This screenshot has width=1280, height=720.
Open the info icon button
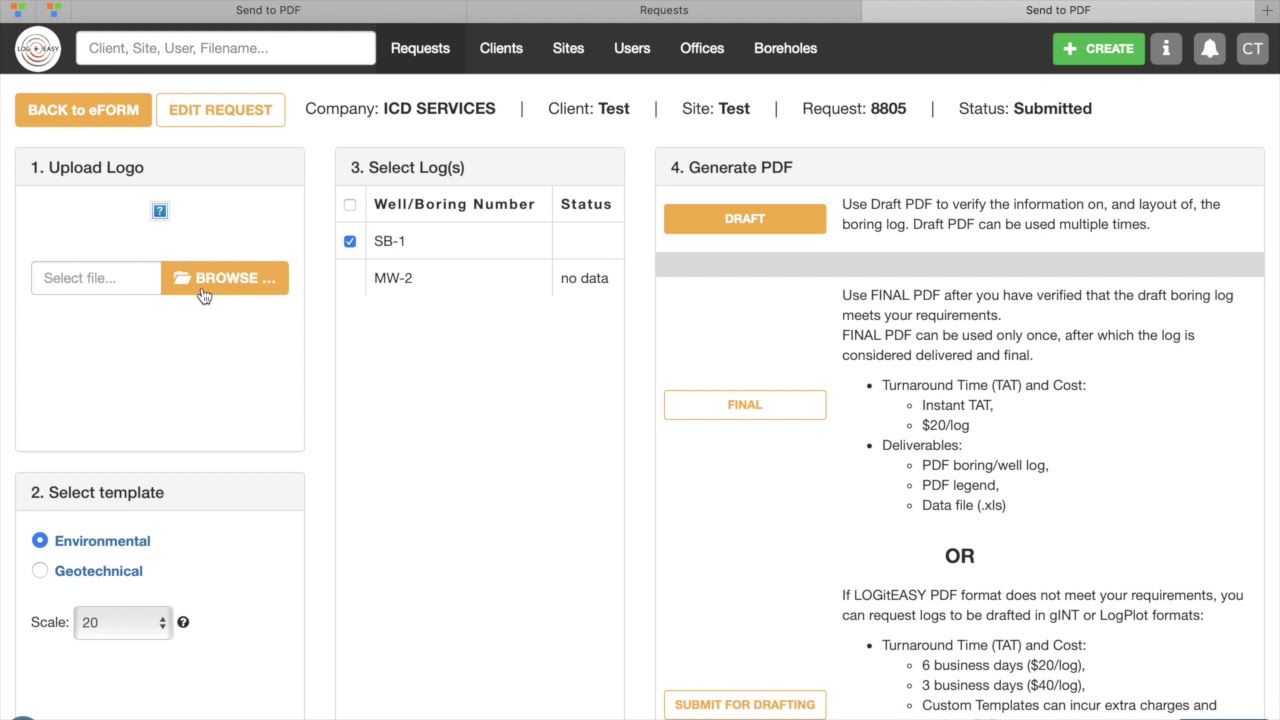[1165, 48]
